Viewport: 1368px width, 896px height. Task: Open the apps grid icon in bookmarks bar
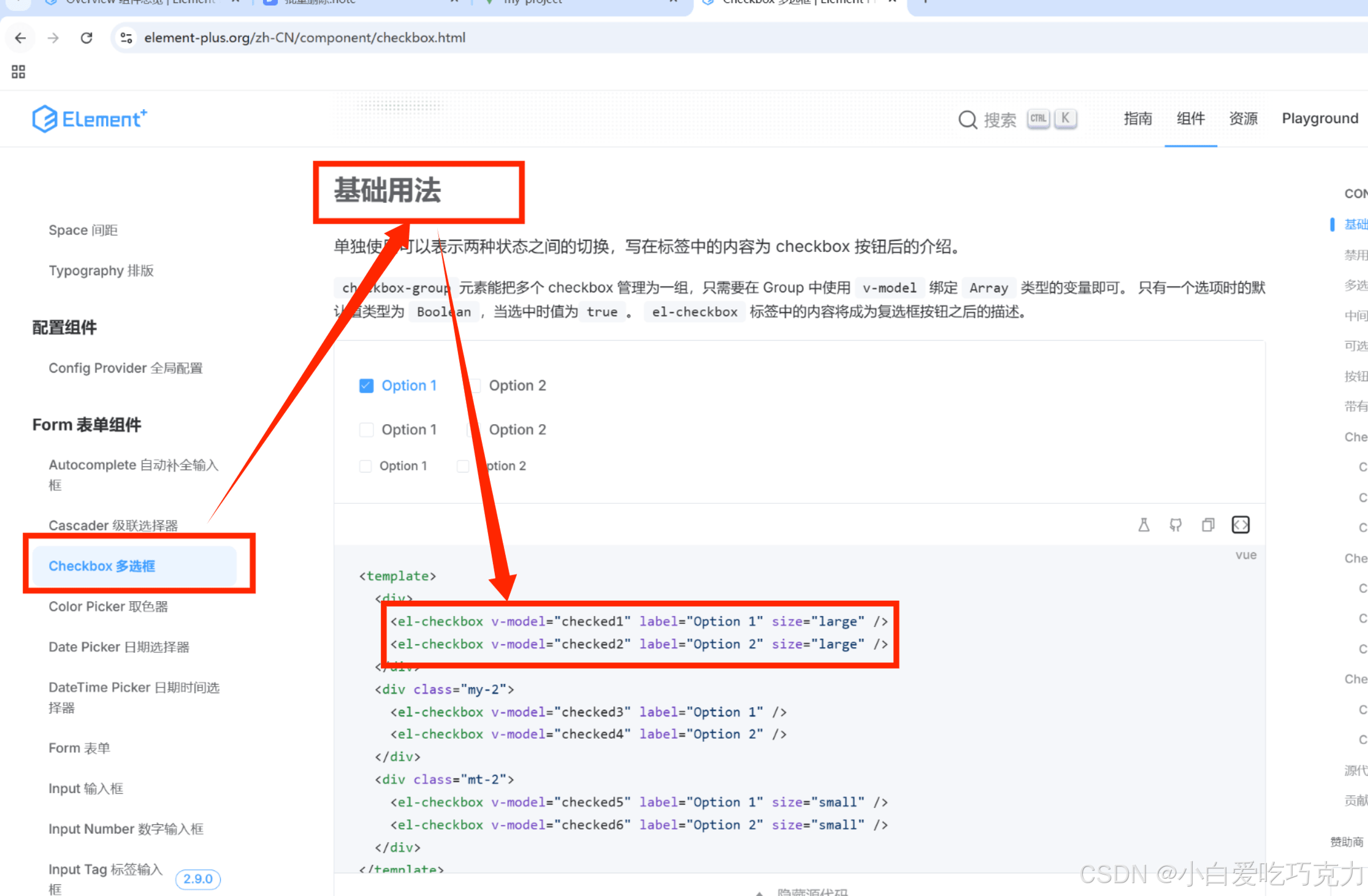[x=18, y=72]
